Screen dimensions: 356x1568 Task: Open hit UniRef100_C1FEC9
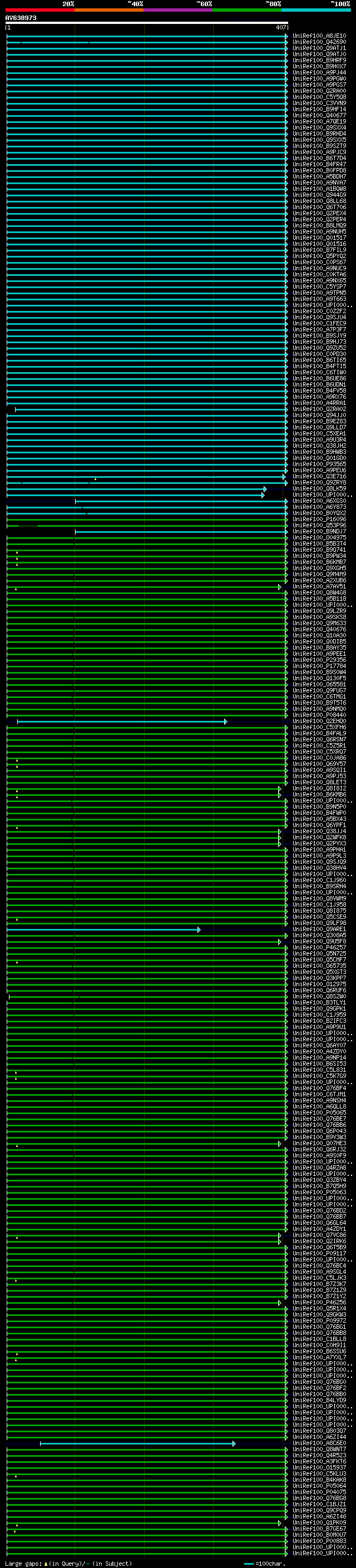[x=319, y=323]
